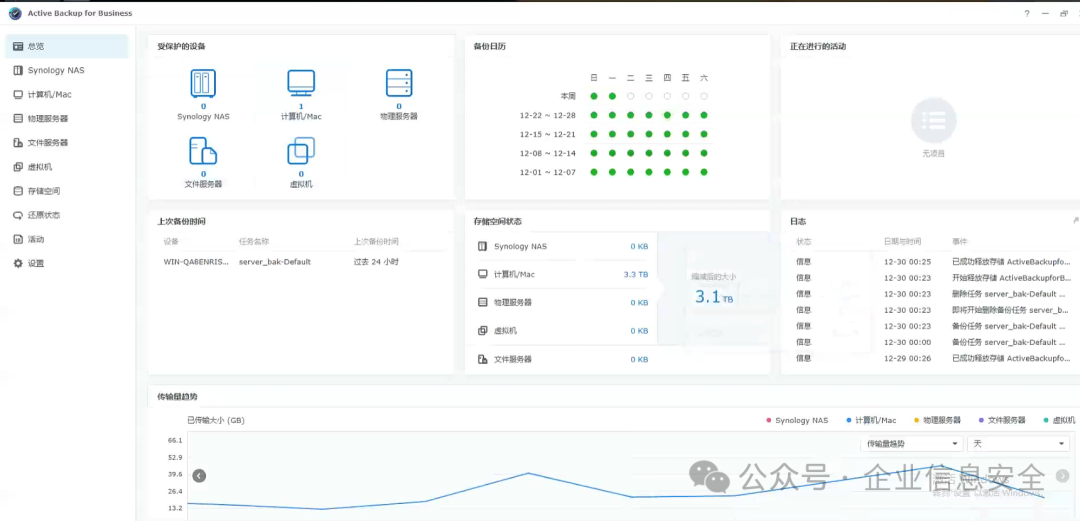Click the 0 KB value for 虚拟机

pyautogui.click(x=639, y=331)
